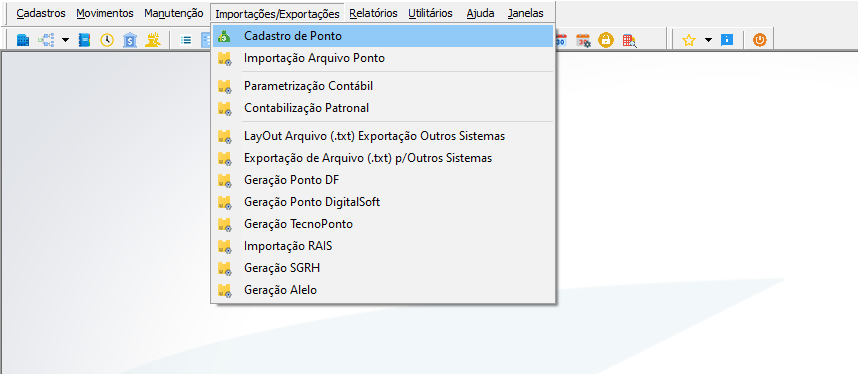Image resolution: width=858 pixels, height=374 pixels.
Task: Click the yellow worker mining icon
Action: tap(152, 40)
